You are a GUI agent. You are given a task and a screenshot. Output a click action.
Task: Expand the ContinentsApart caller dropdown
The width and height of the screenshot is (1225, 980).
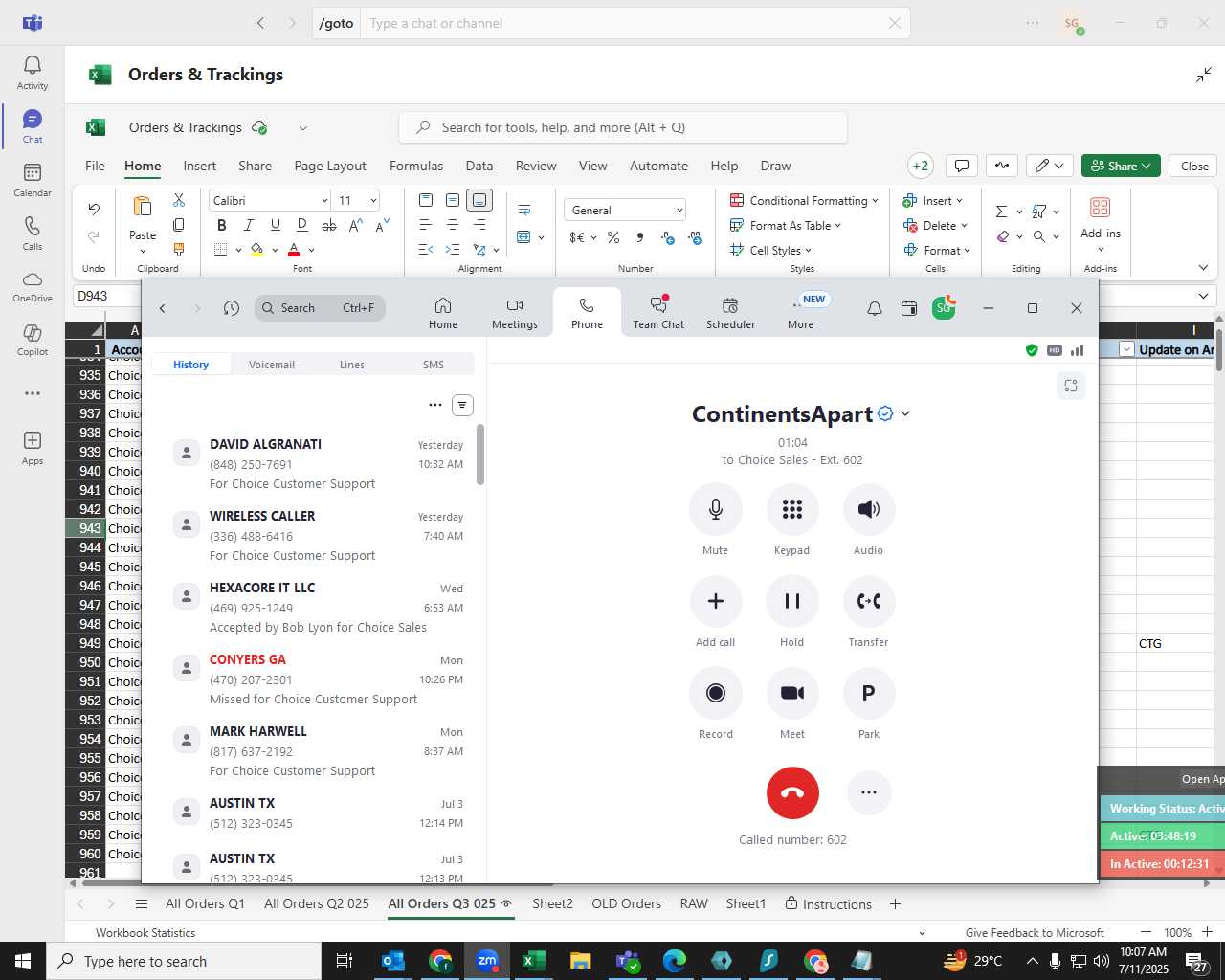coord(905,413)
